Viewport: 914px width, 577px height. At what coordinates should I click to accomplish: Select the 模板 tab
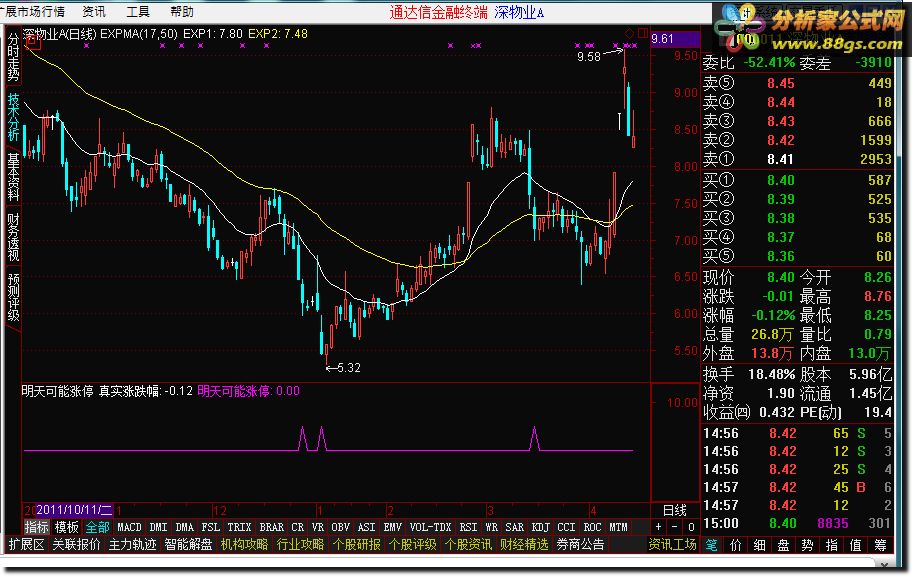(x=66, y=527)
